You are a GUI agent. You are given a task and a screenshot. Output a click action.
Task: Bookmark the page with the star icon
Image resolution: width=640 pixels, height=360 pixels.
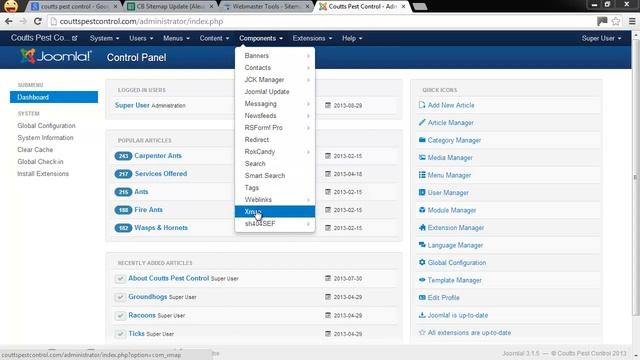616,21
